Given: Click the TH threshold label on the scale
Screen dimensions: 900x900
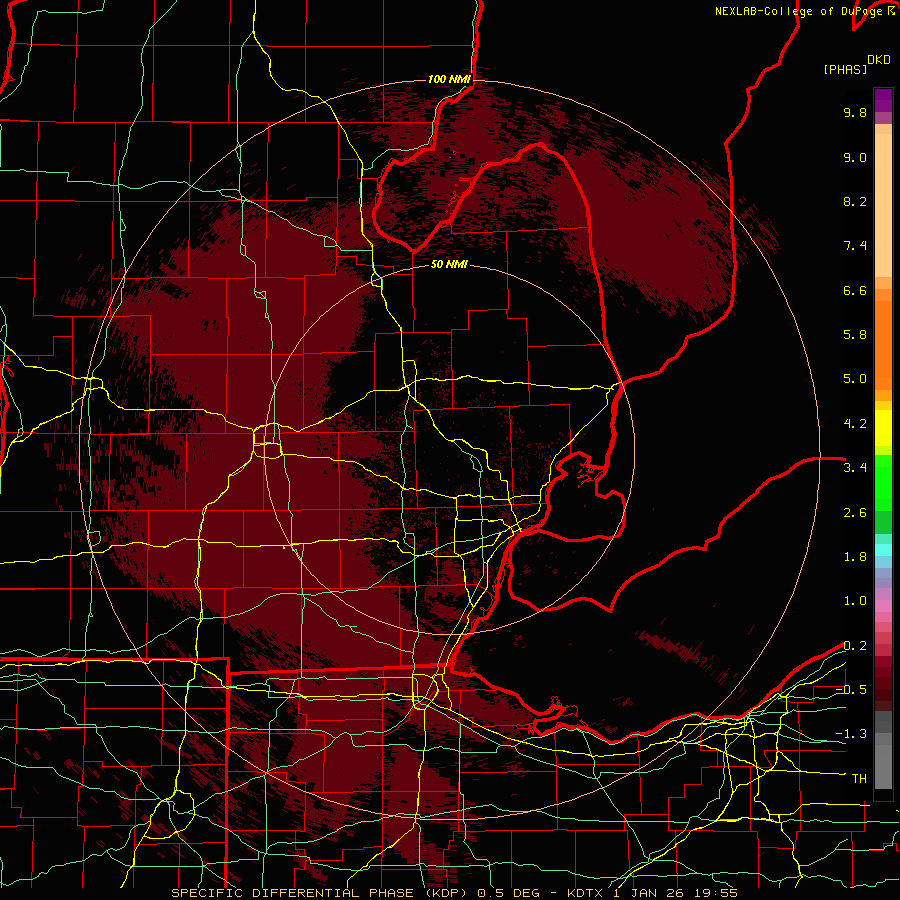Looking at the screenshot, I should coord(859,779).
